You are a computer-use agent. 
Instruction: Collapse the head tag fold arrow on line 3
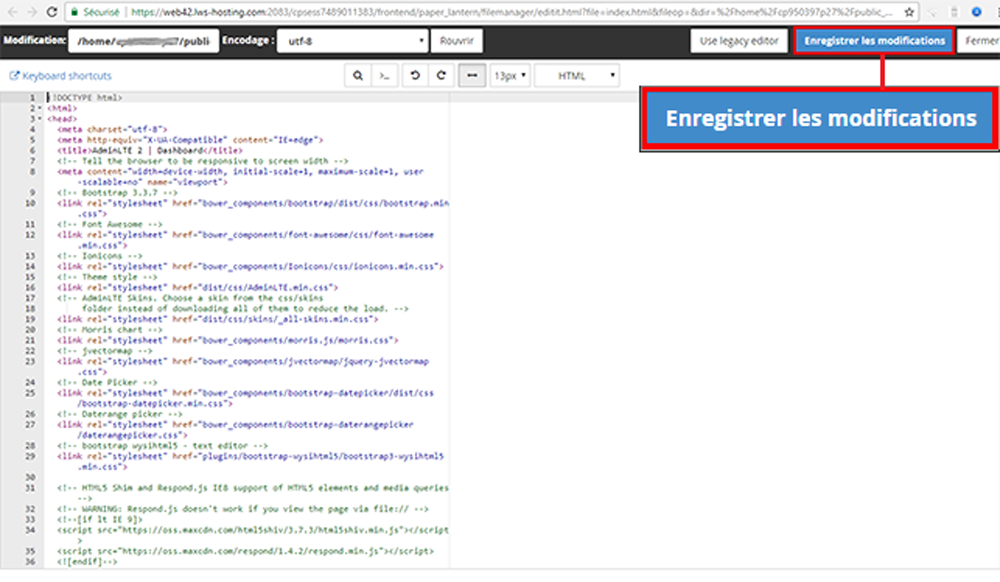[40, 119]
